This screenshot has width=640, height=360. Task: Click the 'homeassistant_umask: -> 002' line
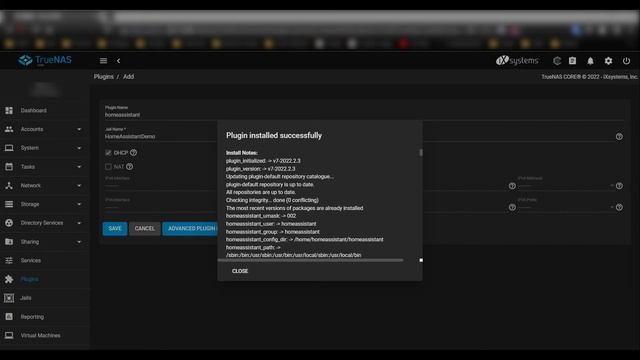tap(261, 216)
